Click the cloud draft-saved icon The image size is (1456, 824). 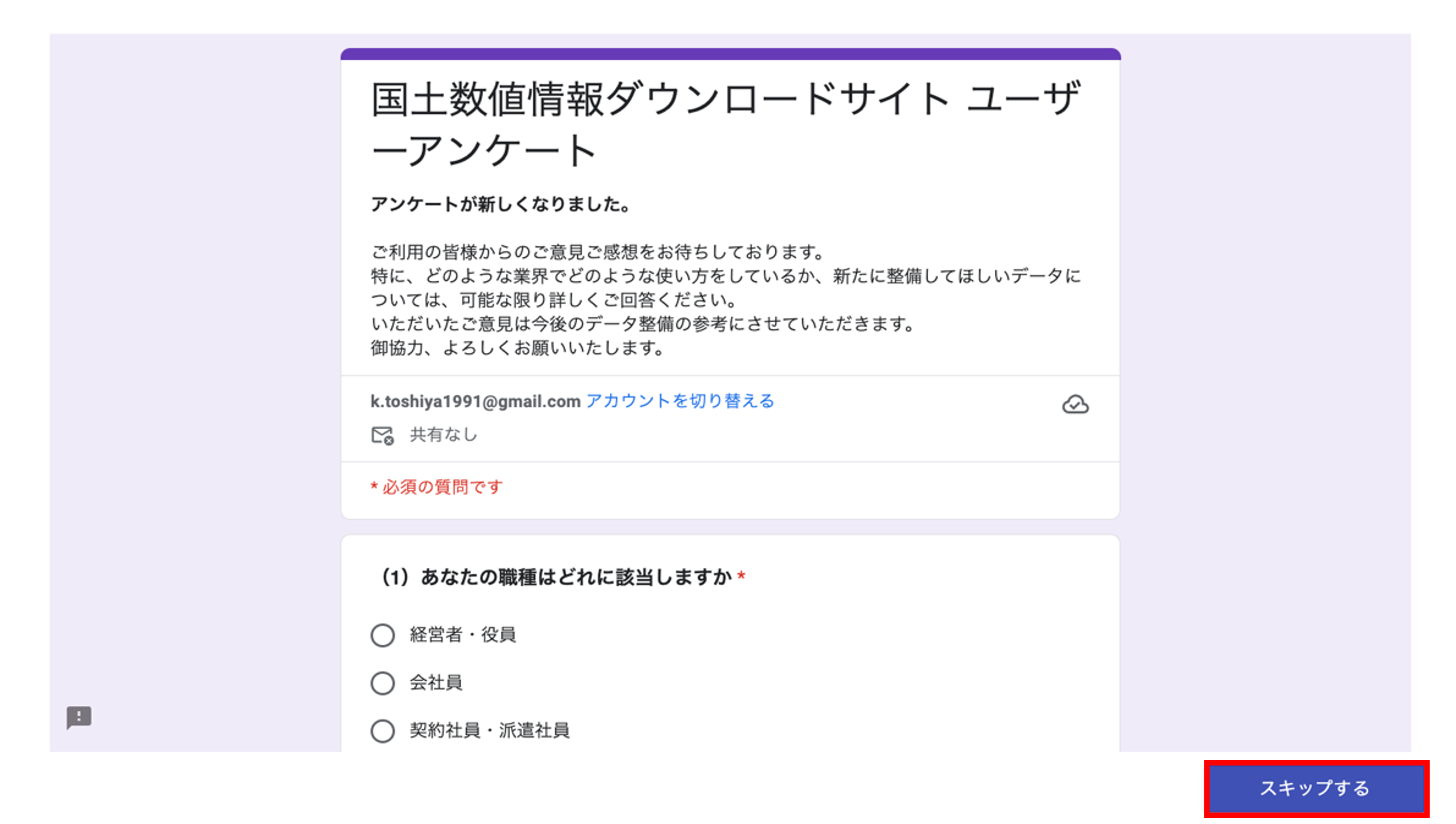1074,405
